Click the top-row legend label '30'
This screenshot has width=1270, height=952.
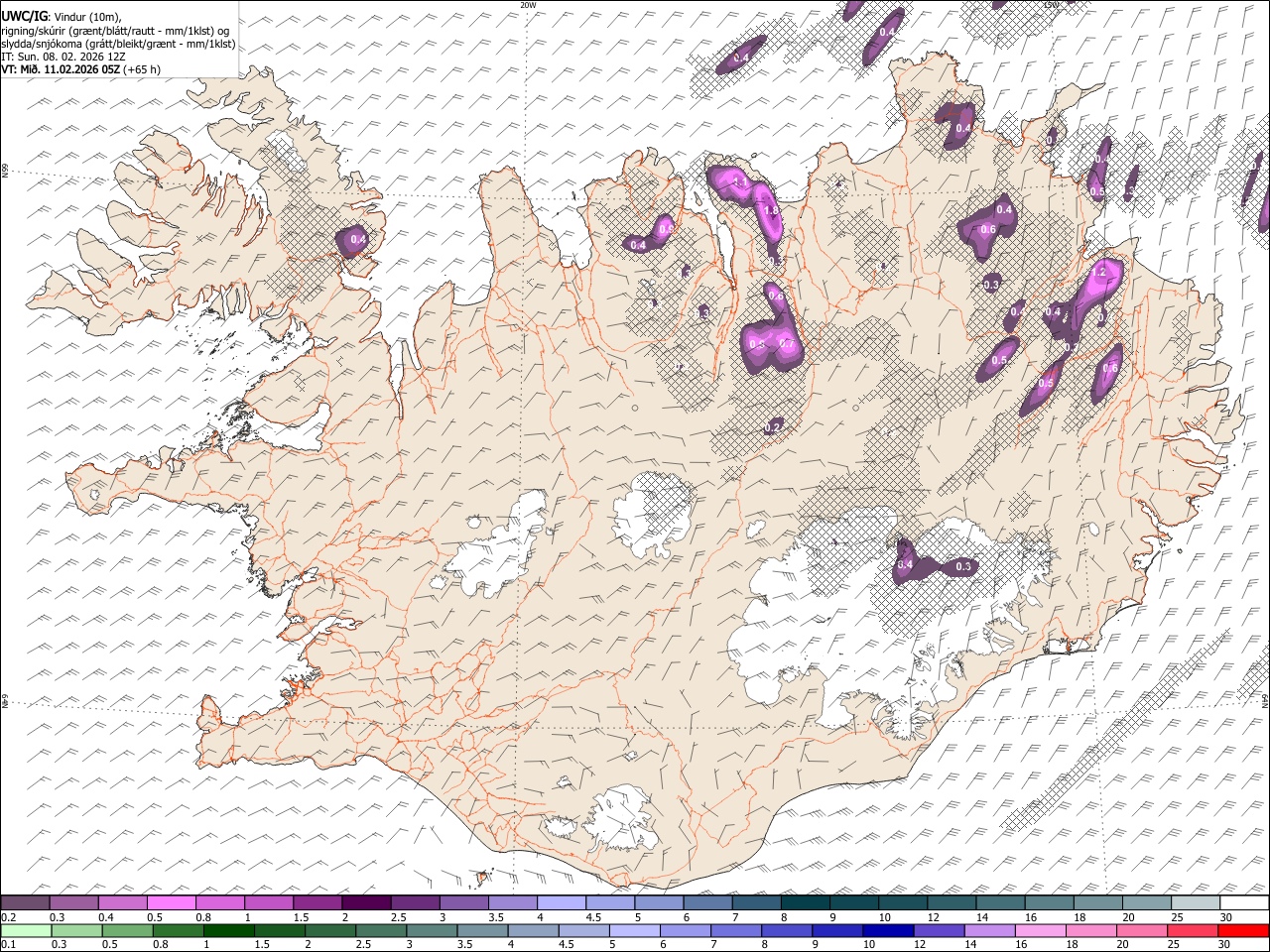[x=1226, y=917]
